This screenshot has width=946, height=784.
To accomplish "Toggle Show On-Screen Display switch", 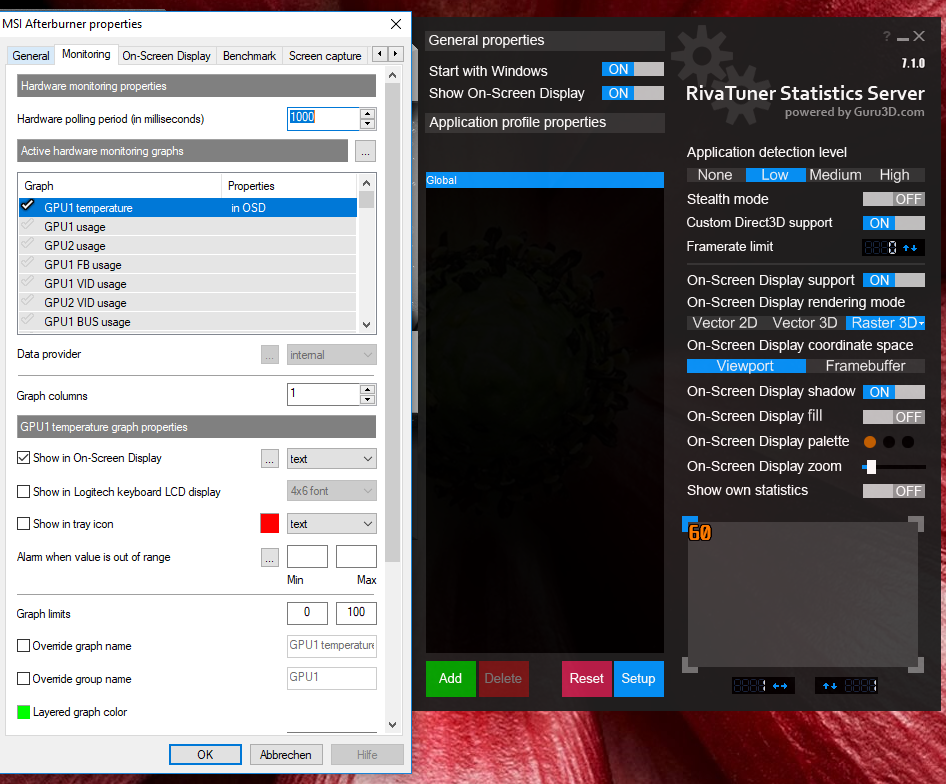I will click(x=633, y=93).
